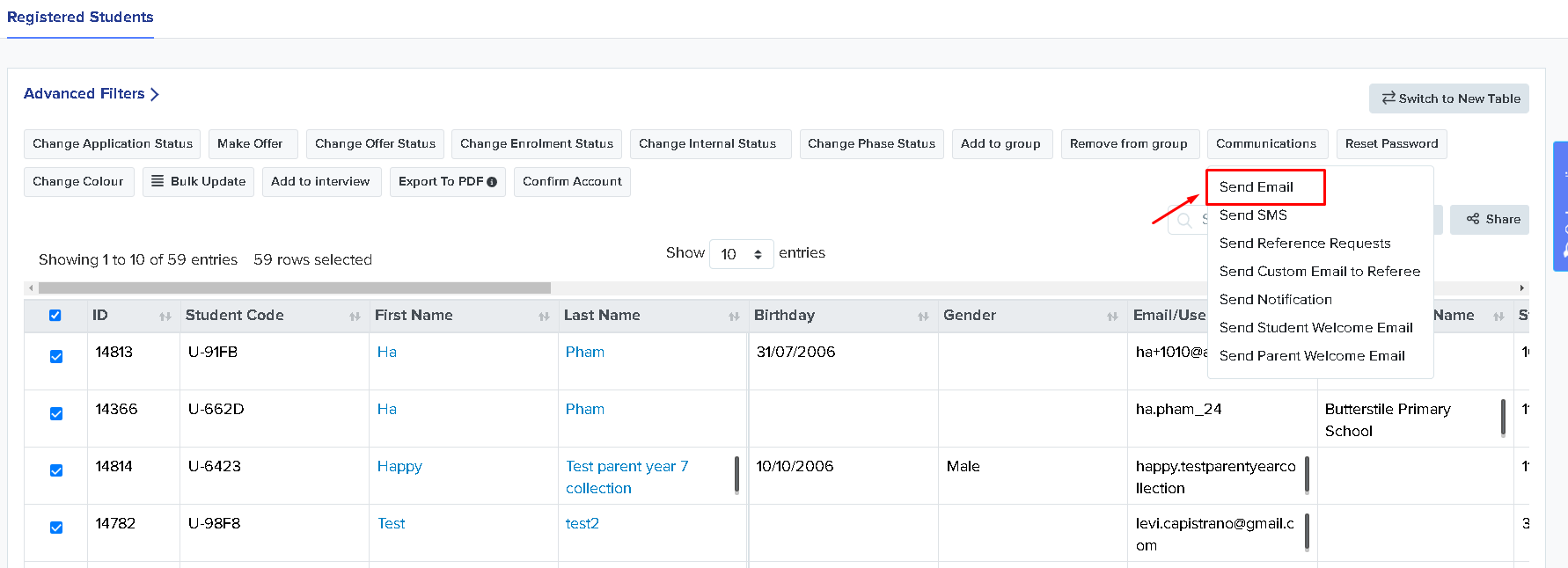Open first name Happy link

pos(399,467)
